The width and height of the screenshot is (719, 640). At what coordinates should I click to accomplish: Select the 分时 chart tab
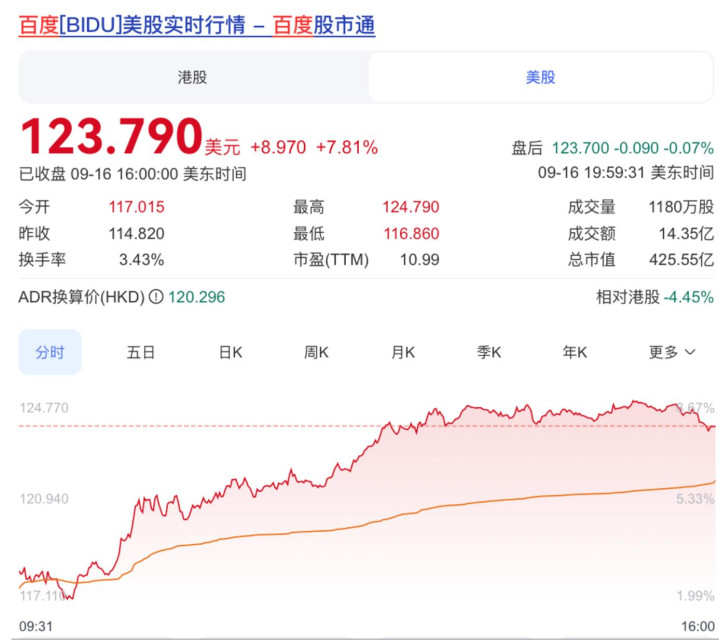click(x=50, y=352)
